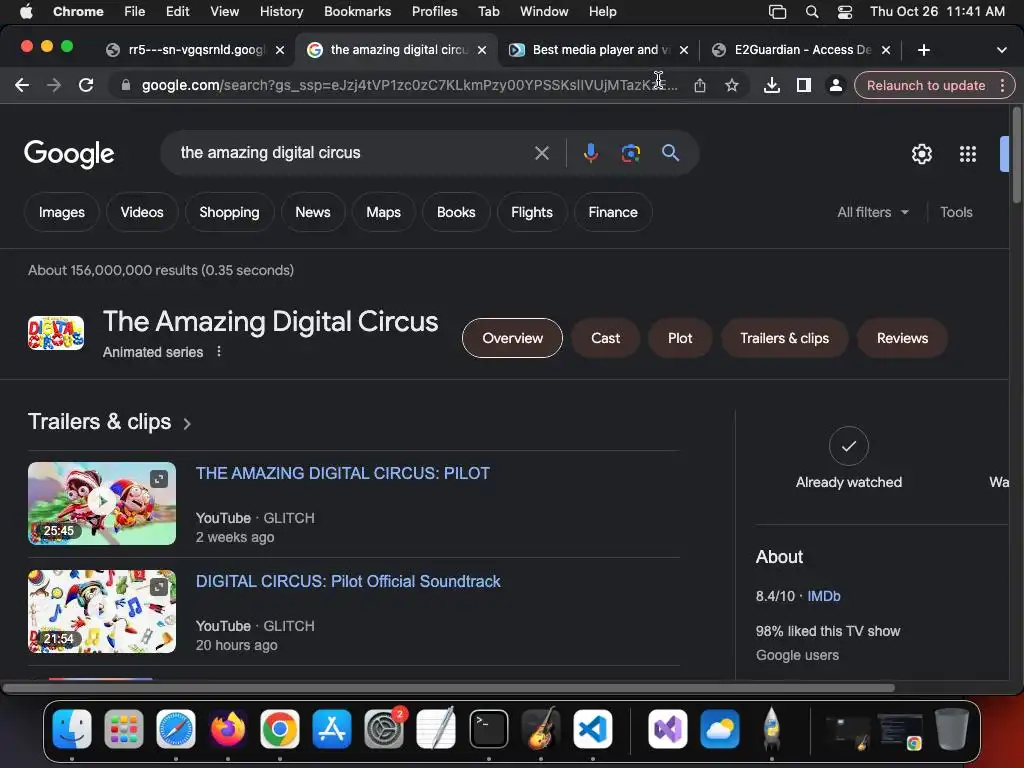The height and width of the screenshot is (768, 1024).
Task: Open Spotlight search in menu bar
Action: pos(812,12)
